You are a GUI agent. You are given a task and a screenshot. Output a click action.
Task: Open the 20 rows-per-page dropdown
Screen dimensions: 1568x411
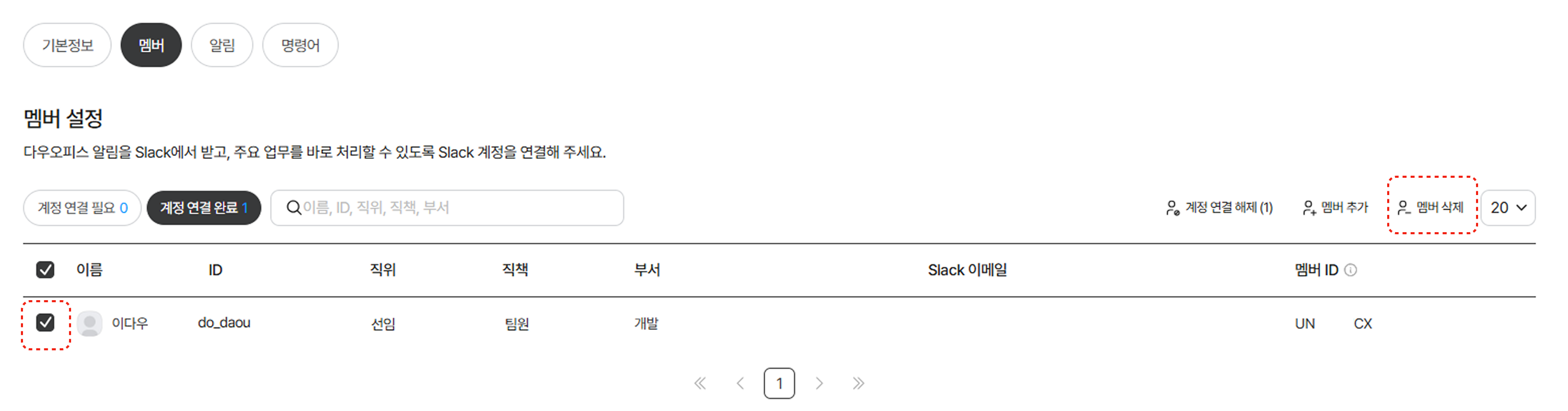coord(1508,208)
